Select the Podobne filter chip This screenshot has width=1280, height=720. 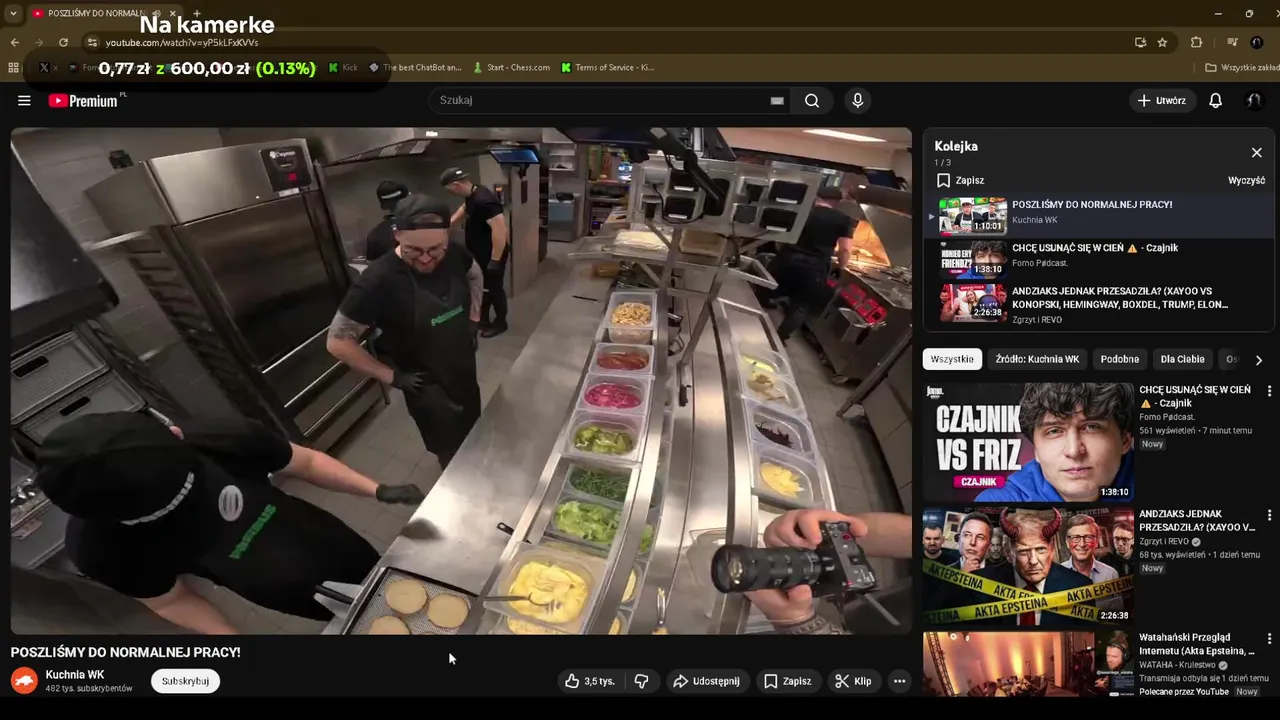(1120, 359)
